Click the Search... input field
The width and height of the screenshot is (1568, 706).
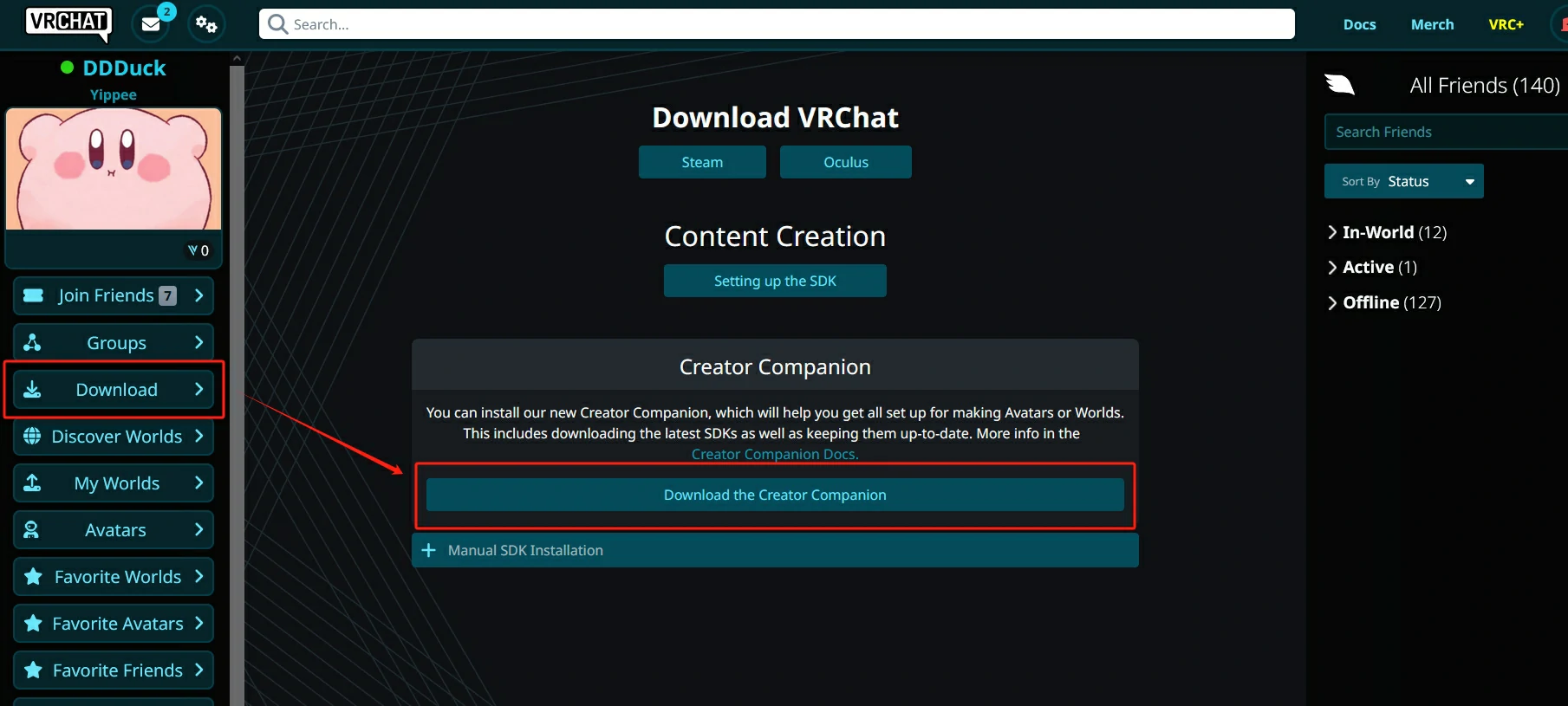[x=777, y=24]
